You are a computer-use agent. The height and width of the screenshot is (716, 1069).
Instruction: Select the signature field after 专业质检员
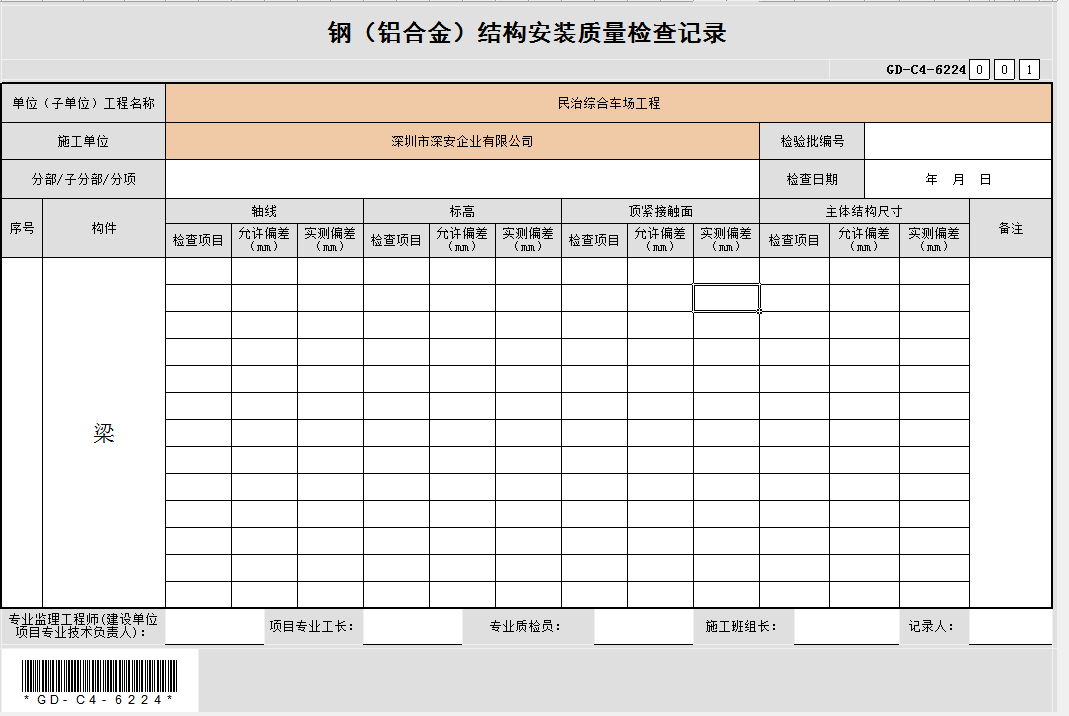coord(643,627)
